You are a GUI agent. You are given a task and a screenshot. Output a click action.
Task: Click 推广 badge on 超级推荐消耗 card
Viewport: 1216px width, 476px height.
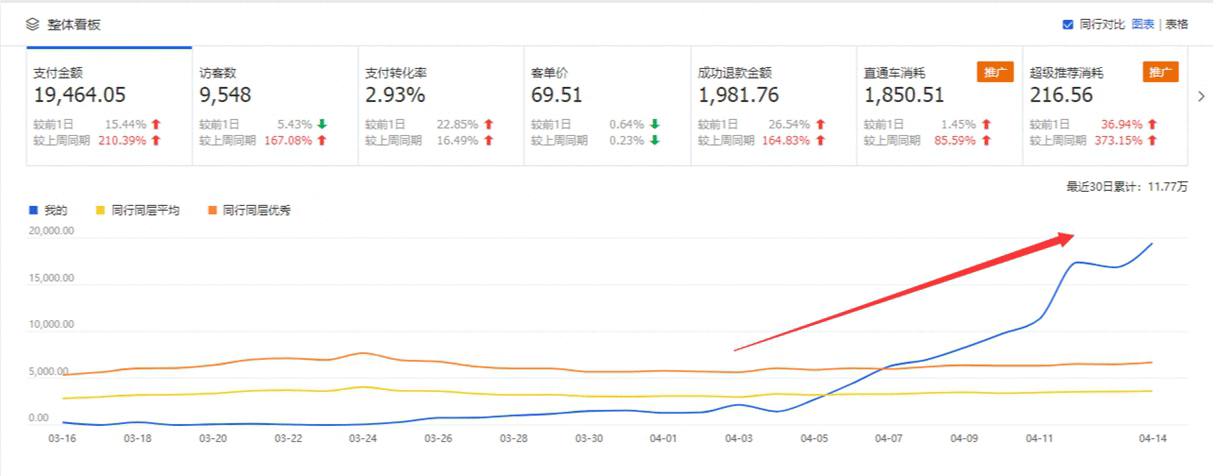pos(1160,72)
